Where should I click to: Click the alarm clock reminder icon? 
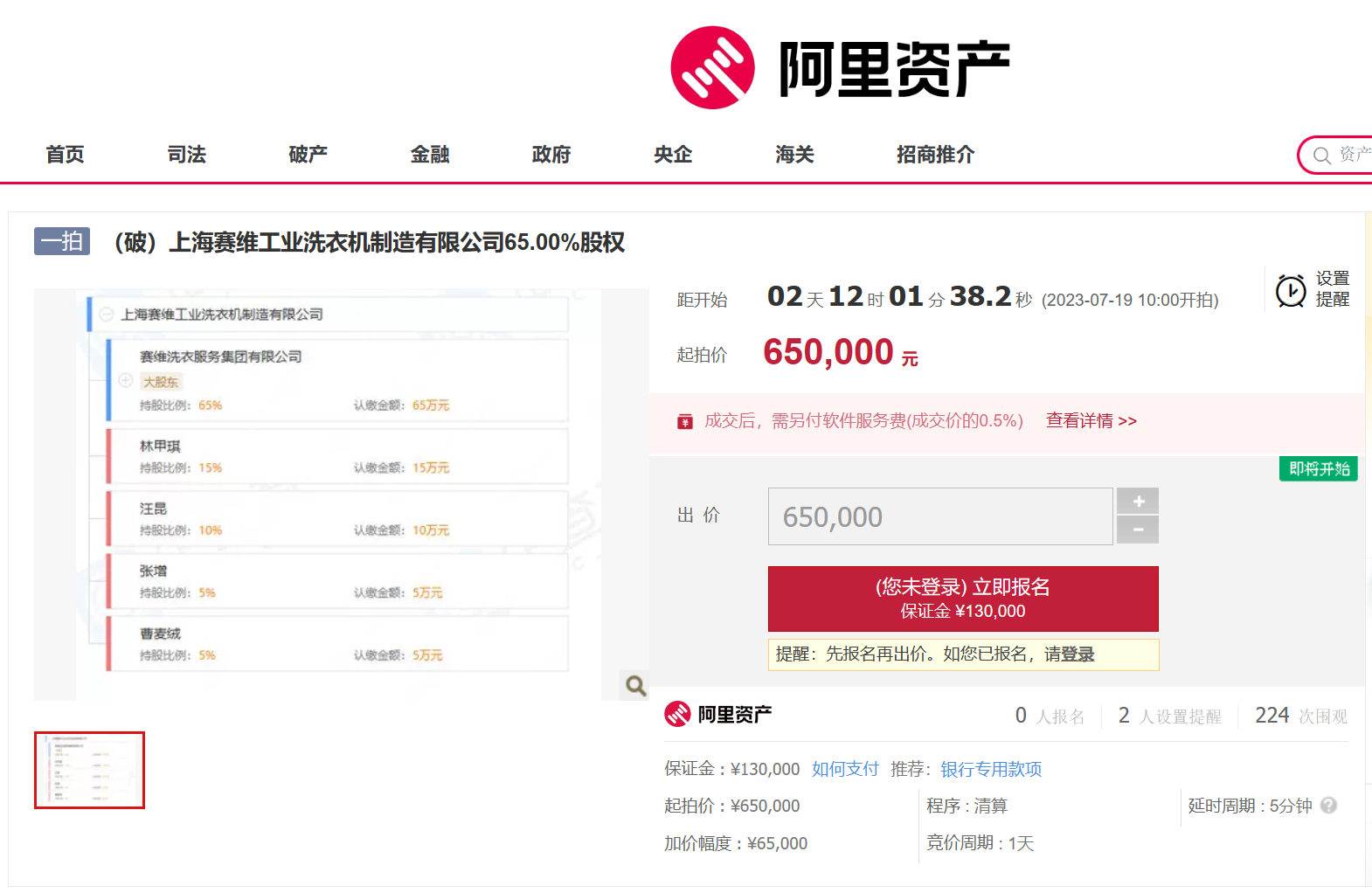1291,290
